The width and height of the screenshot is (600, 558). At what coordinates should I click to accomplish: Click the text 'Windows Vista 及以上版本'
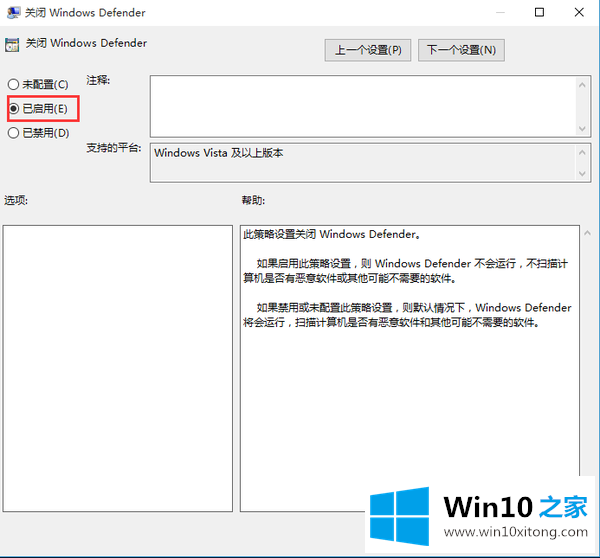point(218,153)
